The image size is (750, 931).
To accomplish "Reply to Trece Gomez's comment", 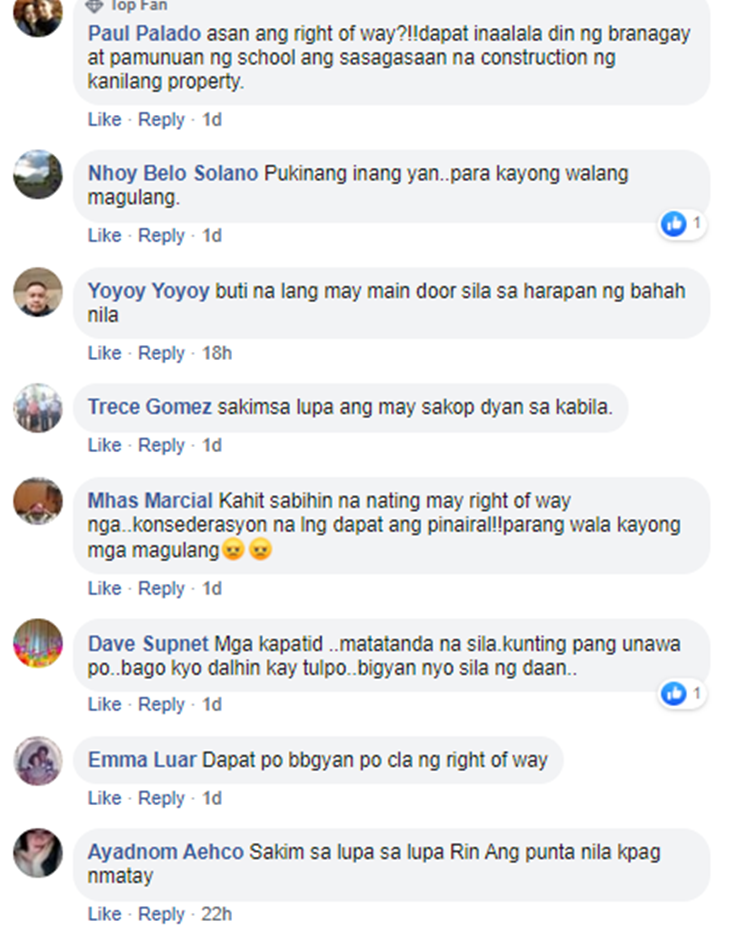I will [x=162, y=445].
